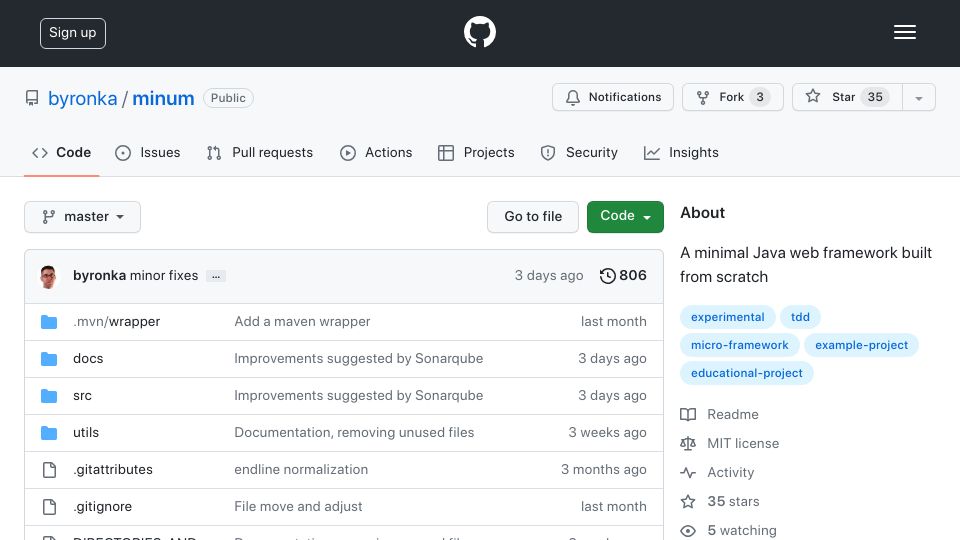Open 'File move and adjust' commit
Screen dimensions: 960x540
coord(298,506)
